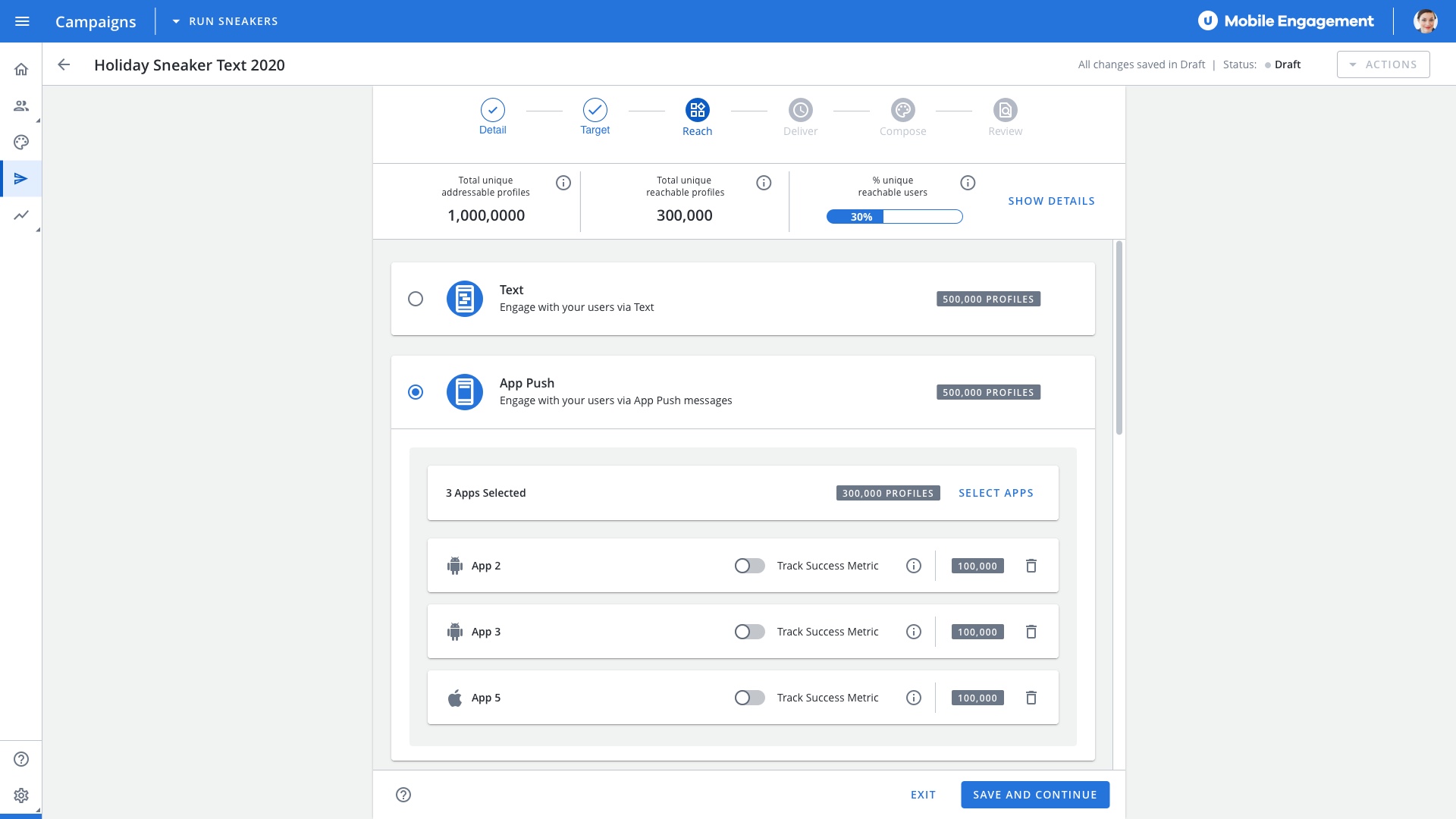
Task: Click the Mobile Engagement logo
Action: point(1285,21)
